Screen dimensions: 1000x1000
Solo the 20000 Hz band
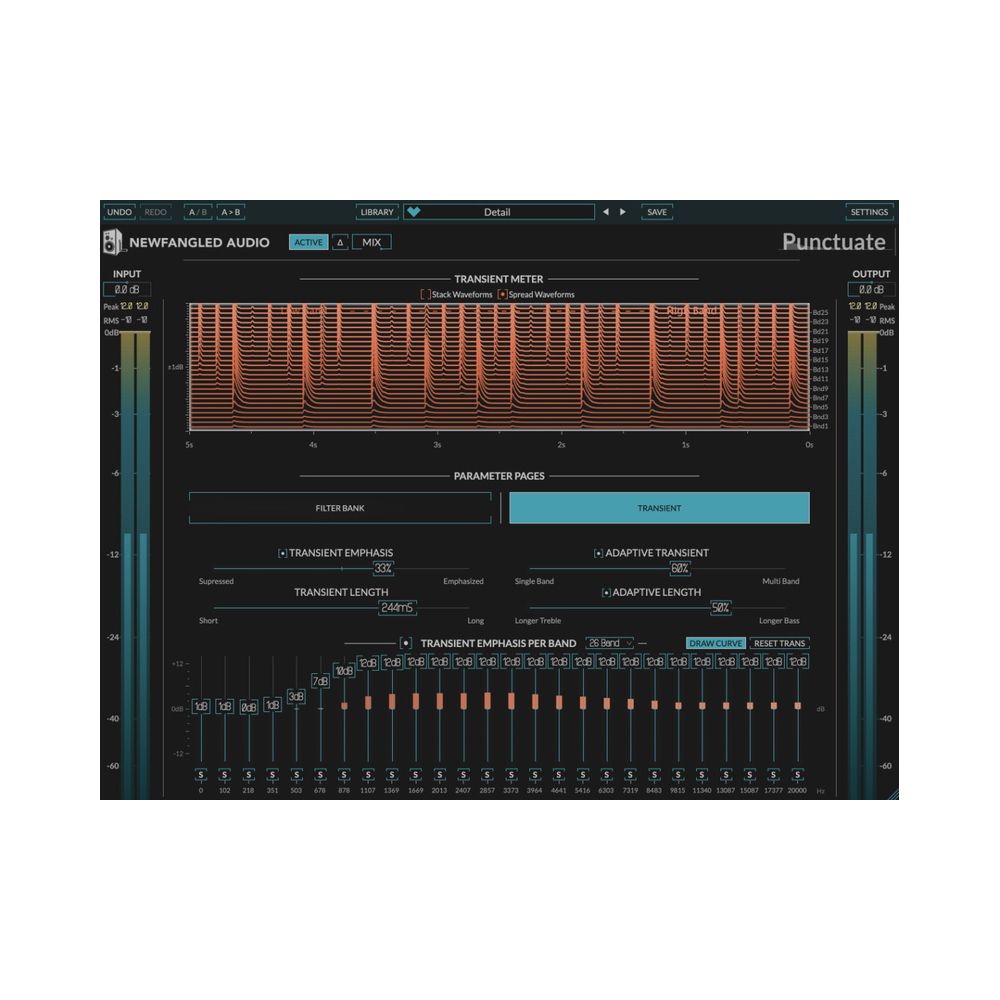pyautogui.click(x=798, y=775)
